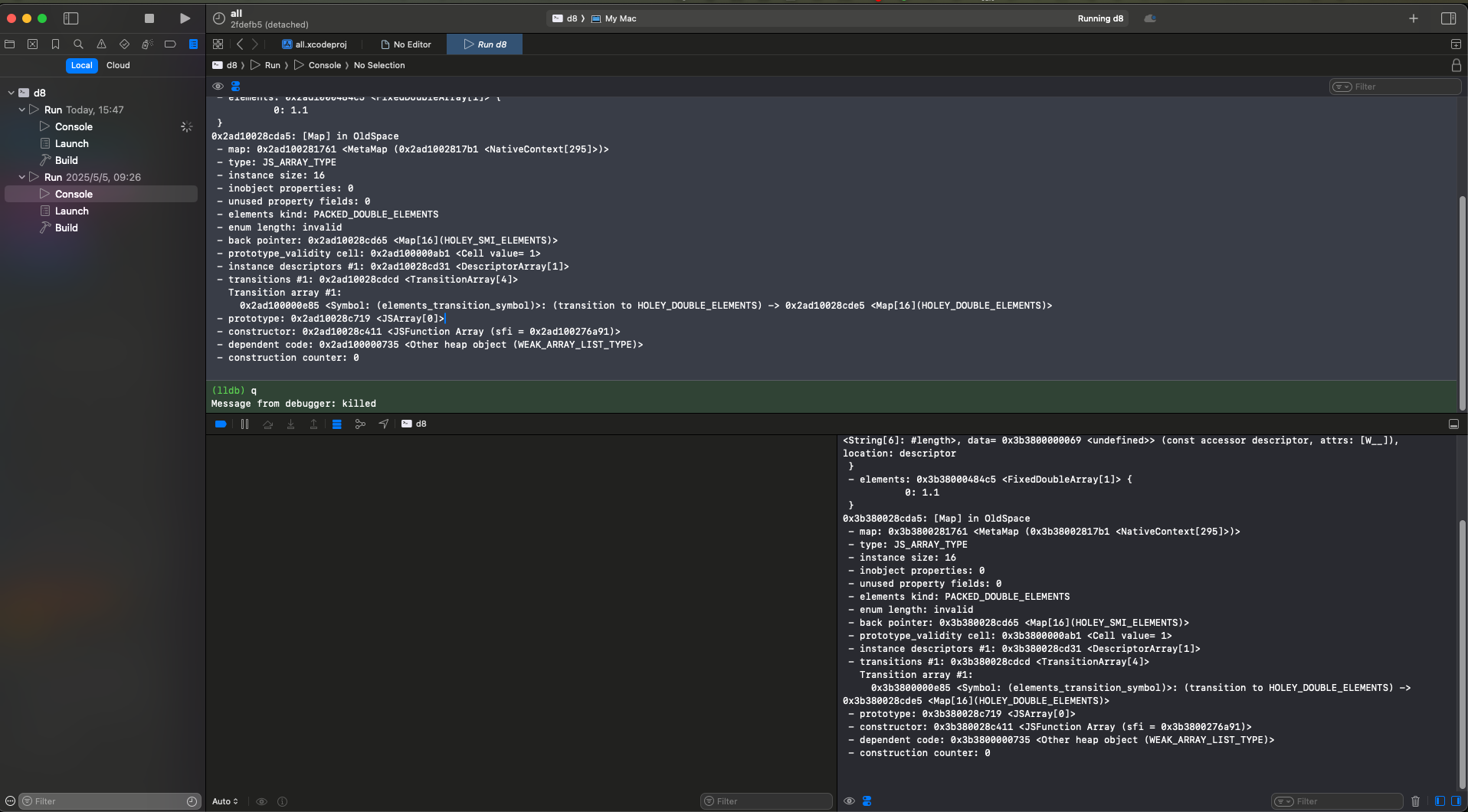Screen dimensions: 1468x812
Task: Collapse the d8 group in navigator
Action: 11,93
